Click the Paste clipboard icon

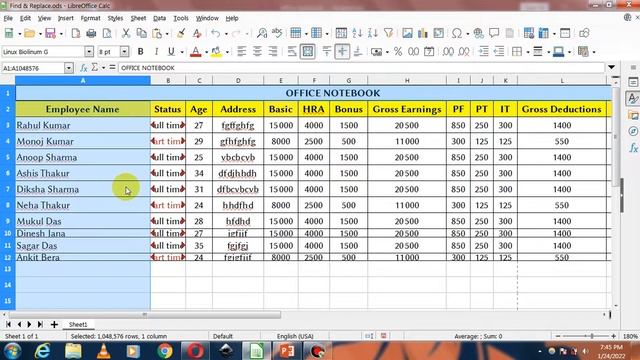(157, 33)
